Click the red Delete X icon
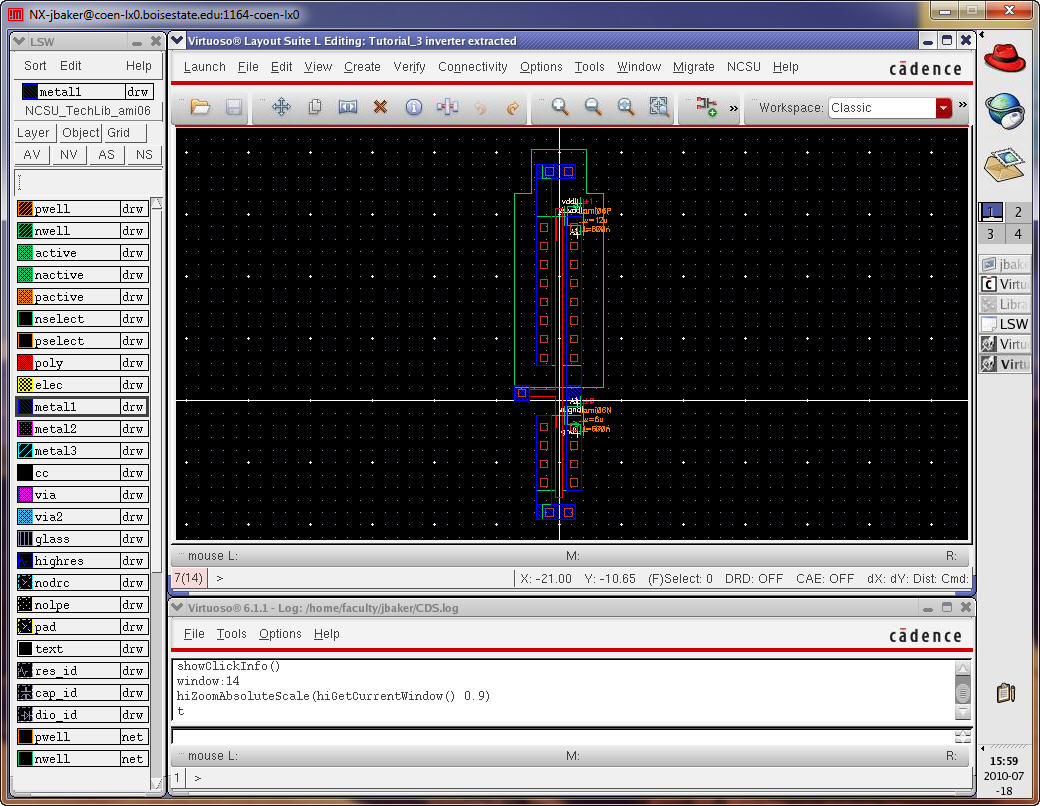1040x806 pixels. tap(380, 107)
